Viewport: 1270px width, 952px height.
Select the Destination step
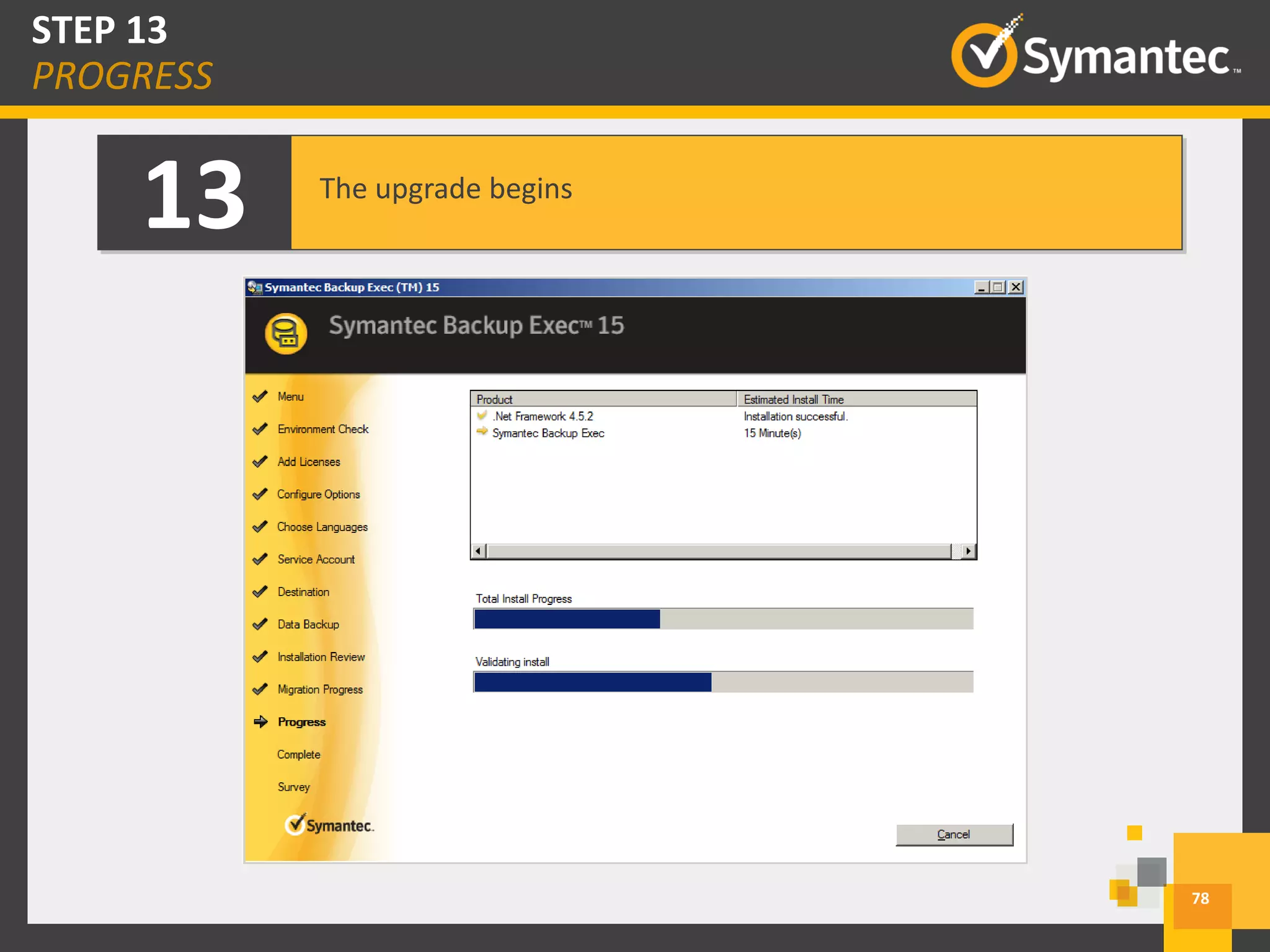(304, 592)
